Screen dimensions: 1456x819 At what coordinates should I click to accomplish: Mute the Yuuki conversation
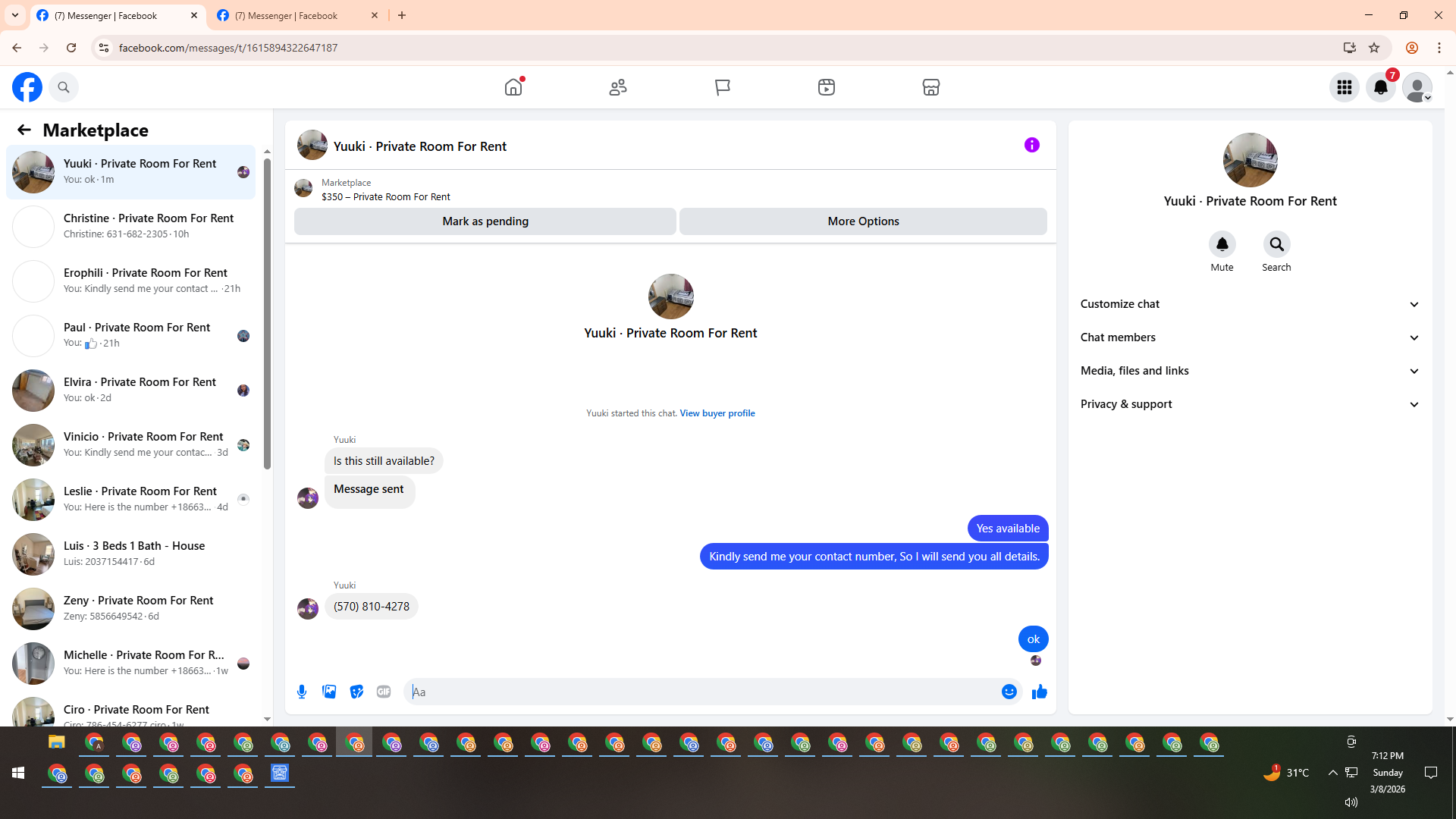click(1222, 245)
